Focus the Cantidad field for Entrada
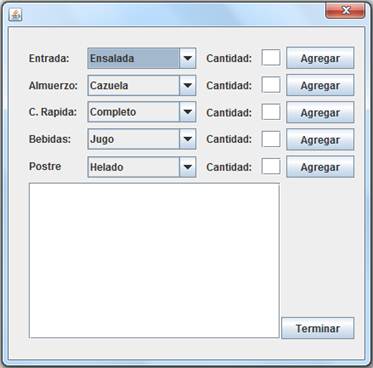Image resolution: width=373 pixels, height=368 pixels. point(271,58)
